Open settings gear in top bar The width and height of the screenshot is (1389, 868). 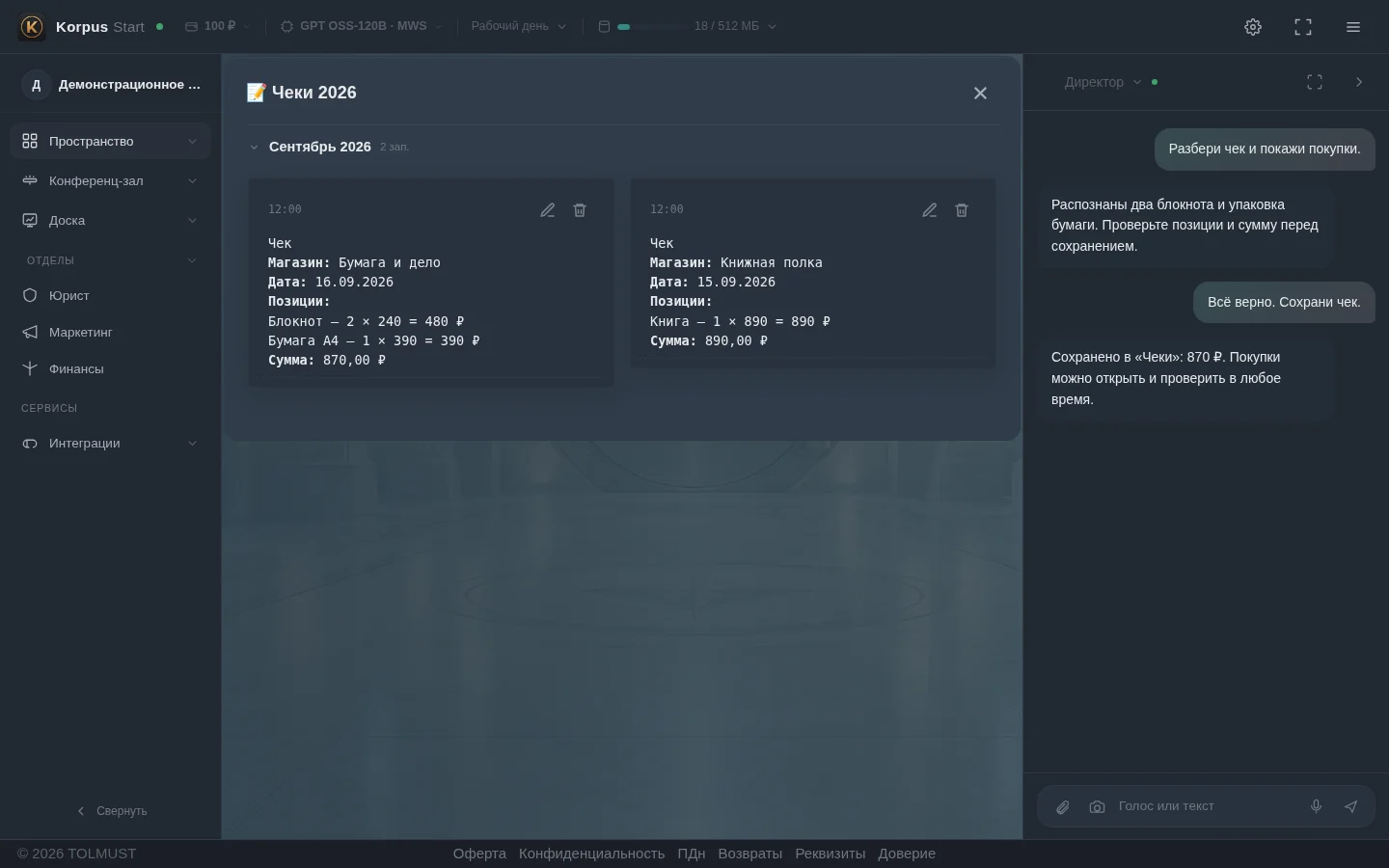[x=1253, y=27]
